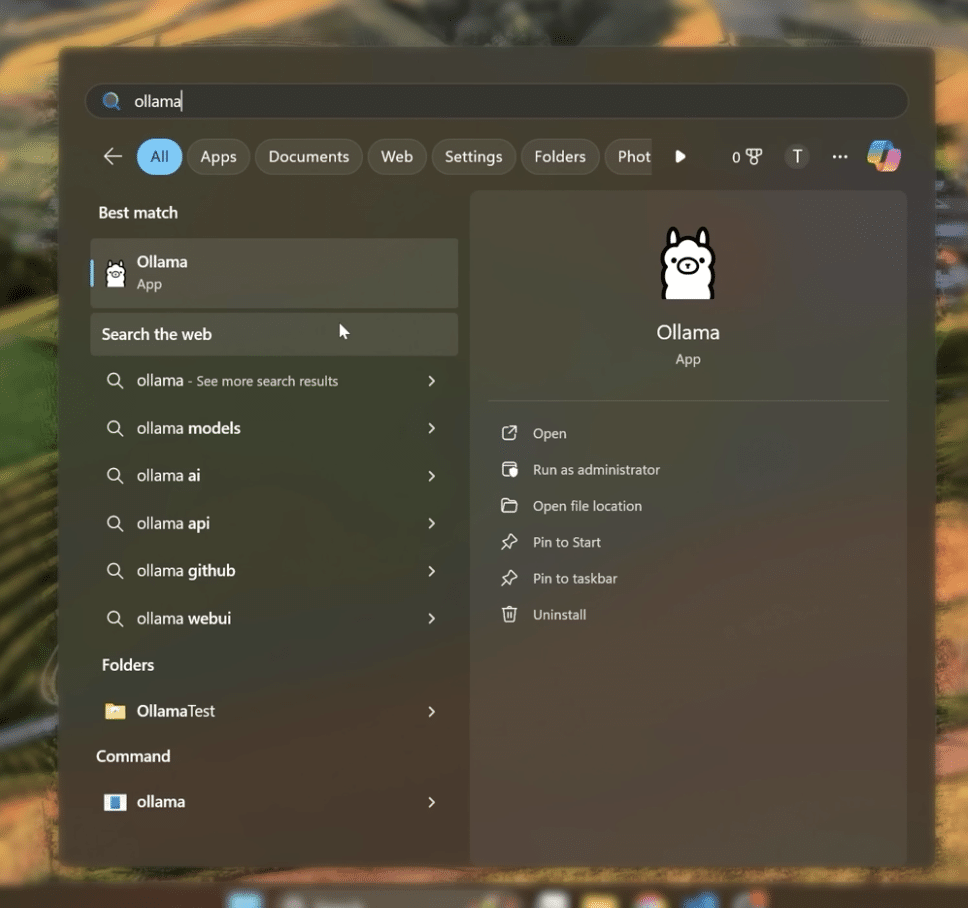This screenshot has height=908, width=968.
Task: Choose Run as administrator
Action: [596, 470]
